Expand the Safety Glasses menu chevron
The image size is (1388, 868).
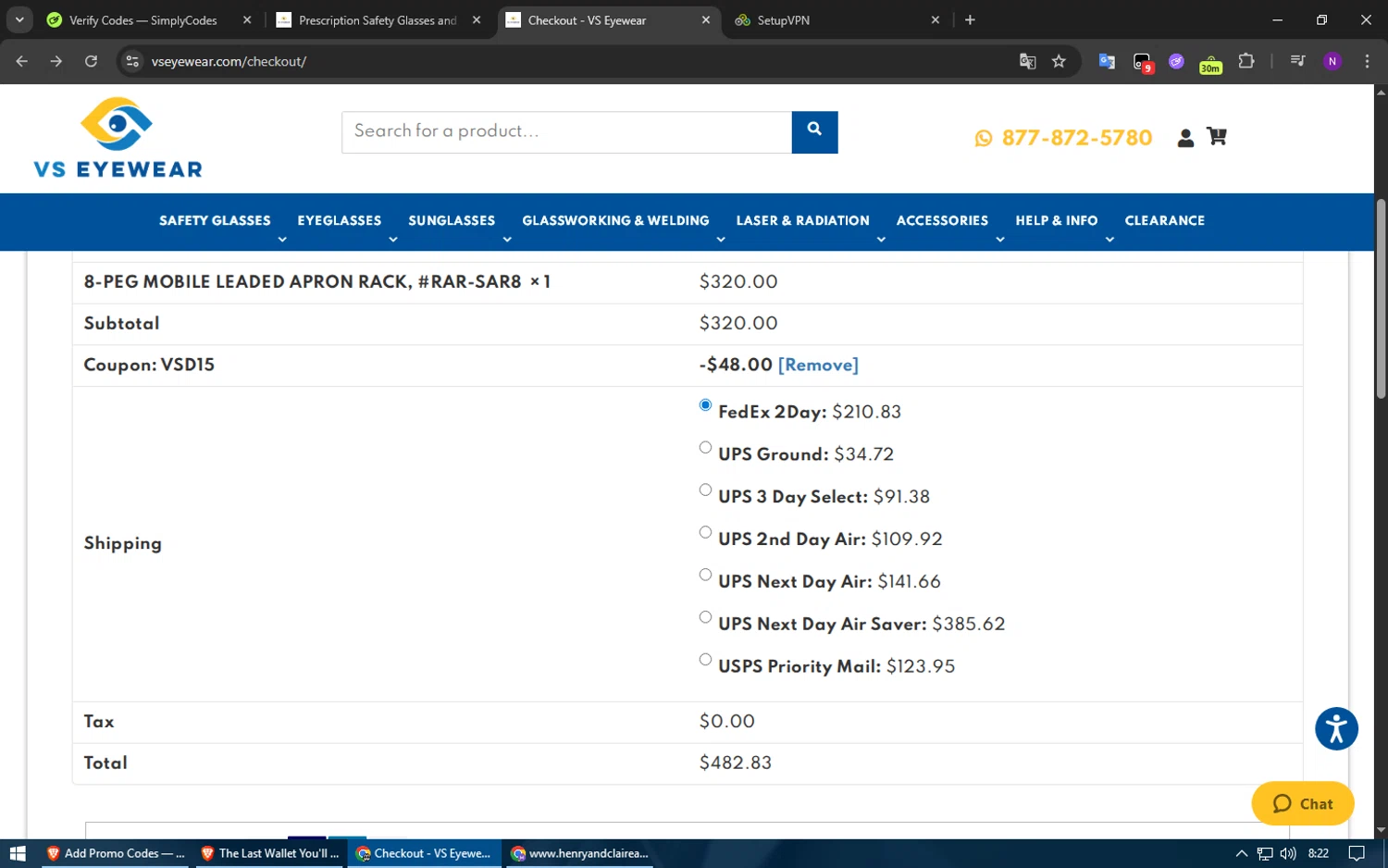pos(282,240)
